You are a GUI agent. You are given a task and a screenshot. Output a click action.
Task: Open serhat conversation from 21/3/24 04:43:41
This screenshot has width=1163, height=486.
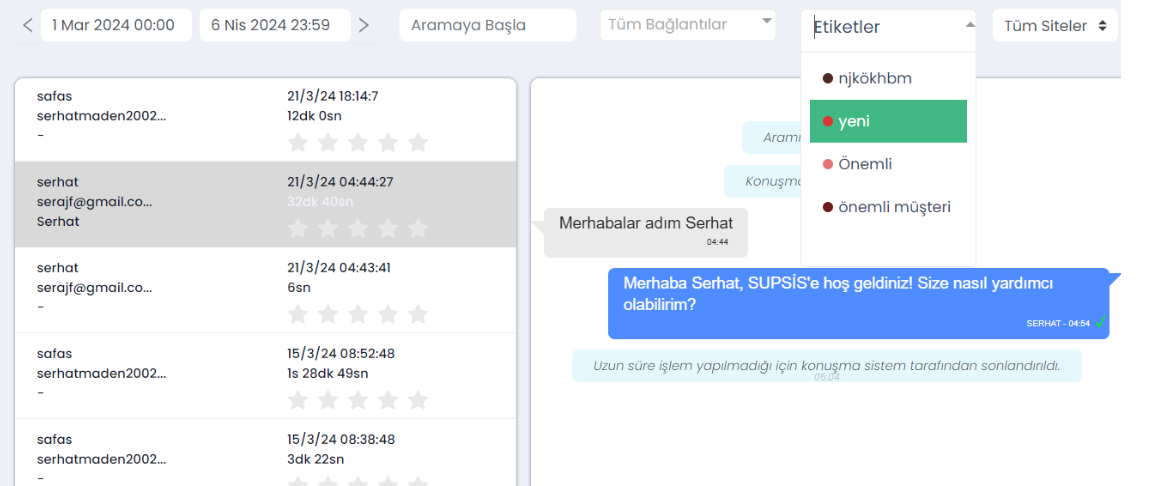266,290
